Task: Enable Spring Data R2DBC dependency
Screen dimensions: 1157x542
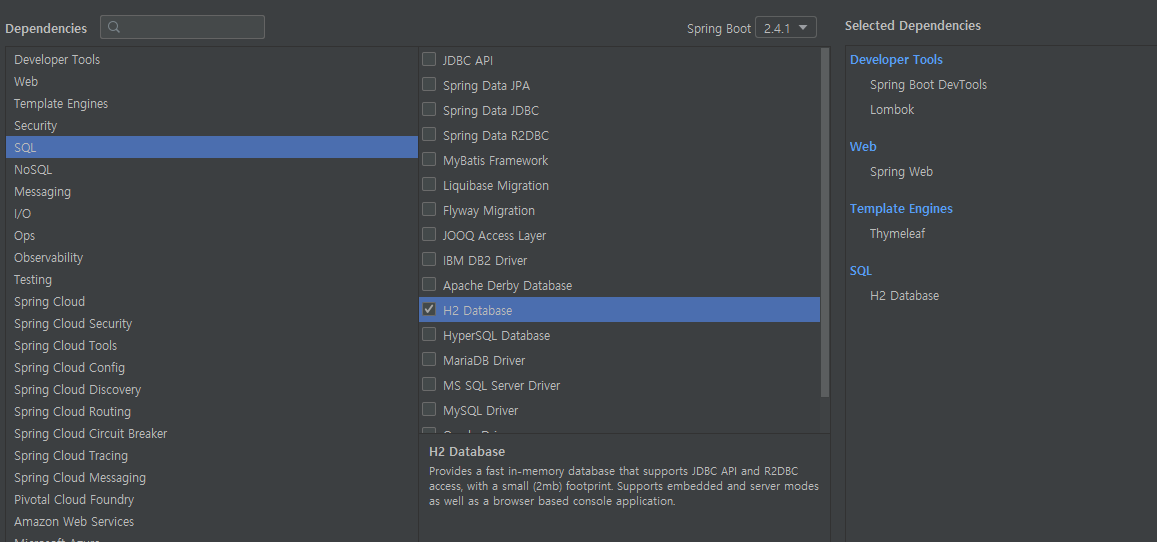Action: tap(429, 134)
